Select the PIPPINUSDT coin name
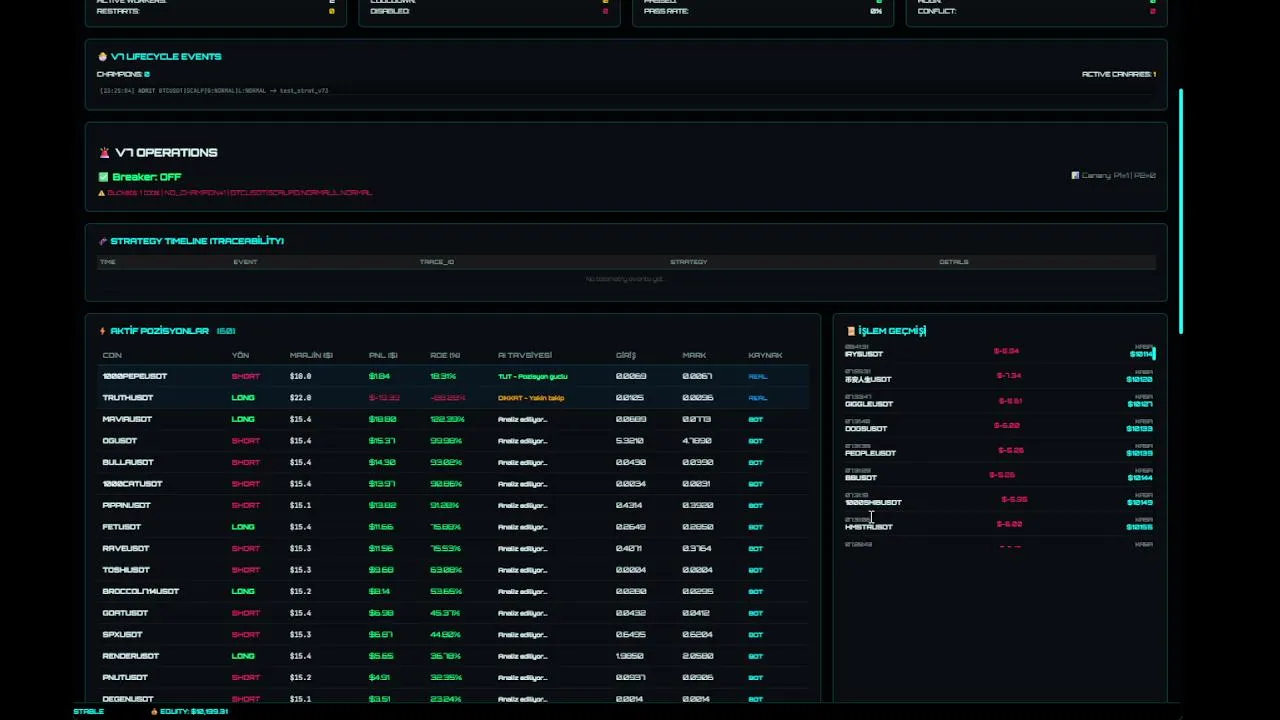The width and height of the screenshot is (1280, 720). [126, 505]
